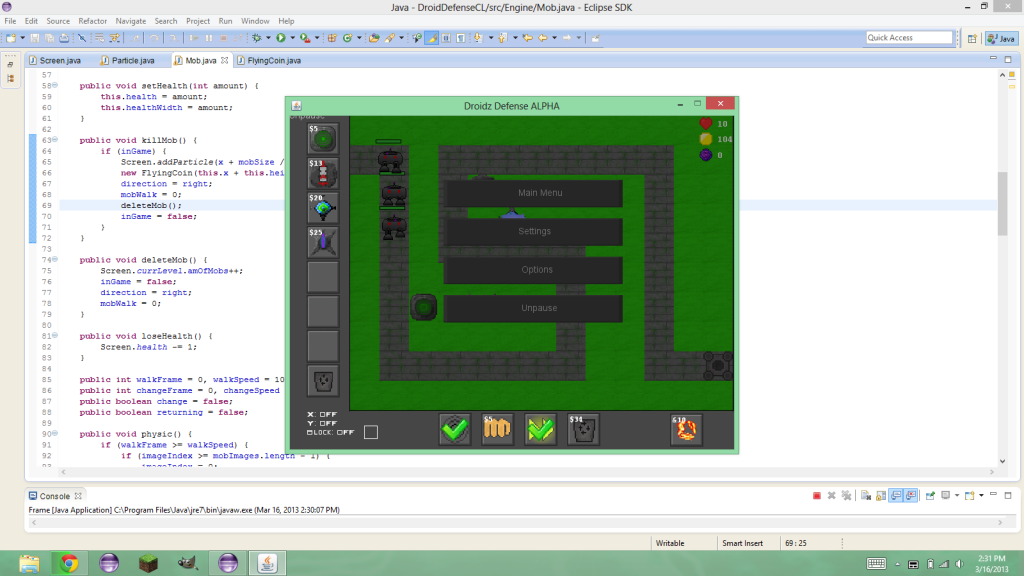The width and height of the screenshot is (1024, 576).
Task: Launch the Debug bug icon
Action: [257, 38]
